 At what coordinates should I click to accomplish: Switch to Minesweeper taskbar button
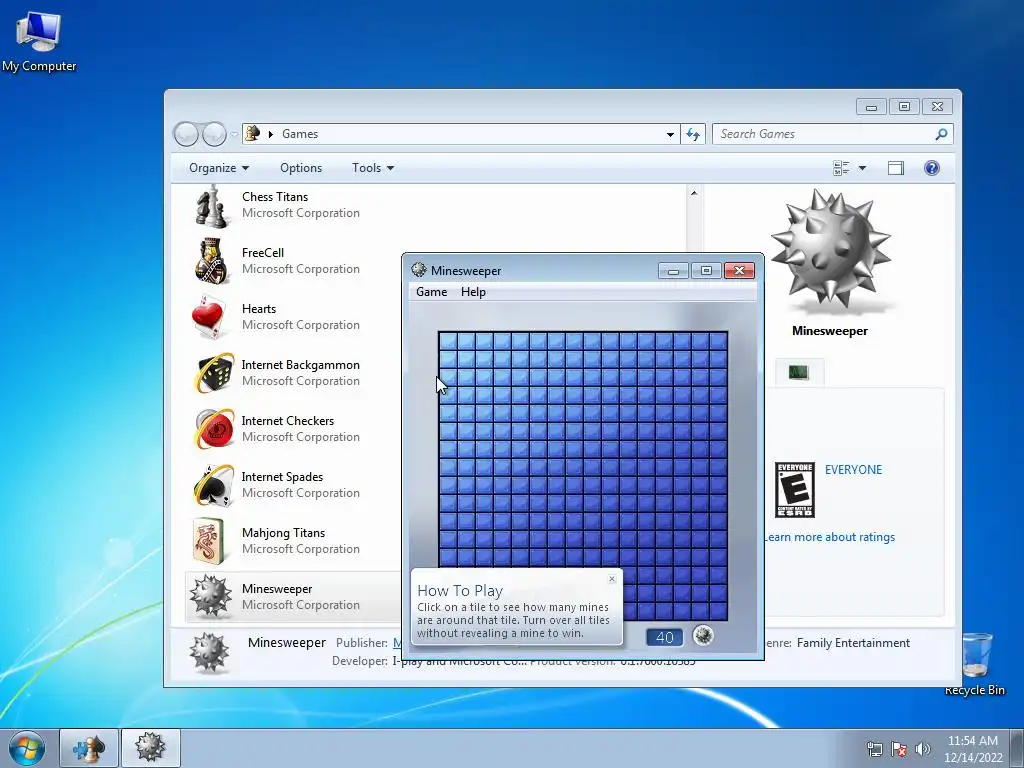click(150, 748)
